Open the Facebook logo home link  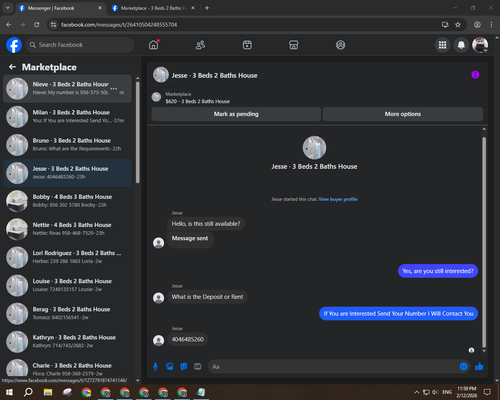[14, 45]
